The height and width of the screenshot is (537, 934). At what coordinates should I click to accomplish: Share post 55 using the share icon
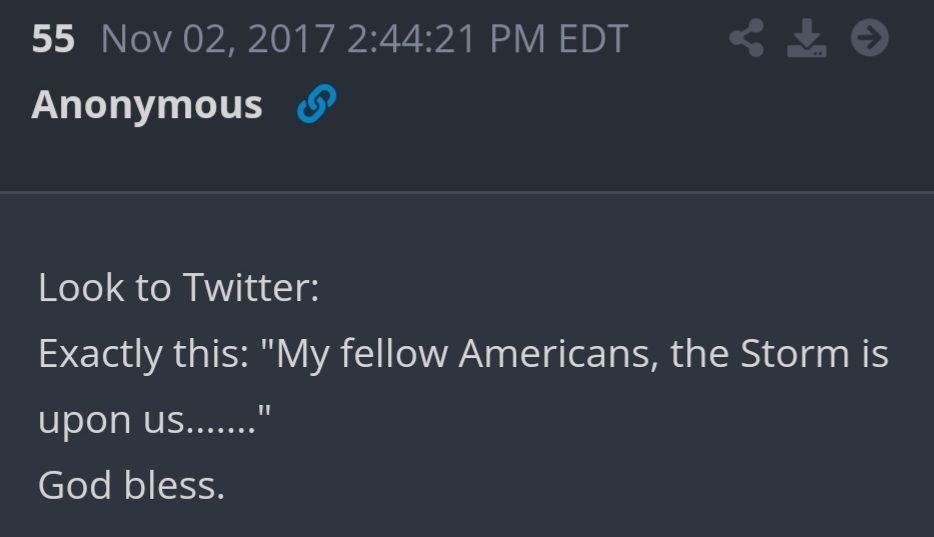pos(747,38)
